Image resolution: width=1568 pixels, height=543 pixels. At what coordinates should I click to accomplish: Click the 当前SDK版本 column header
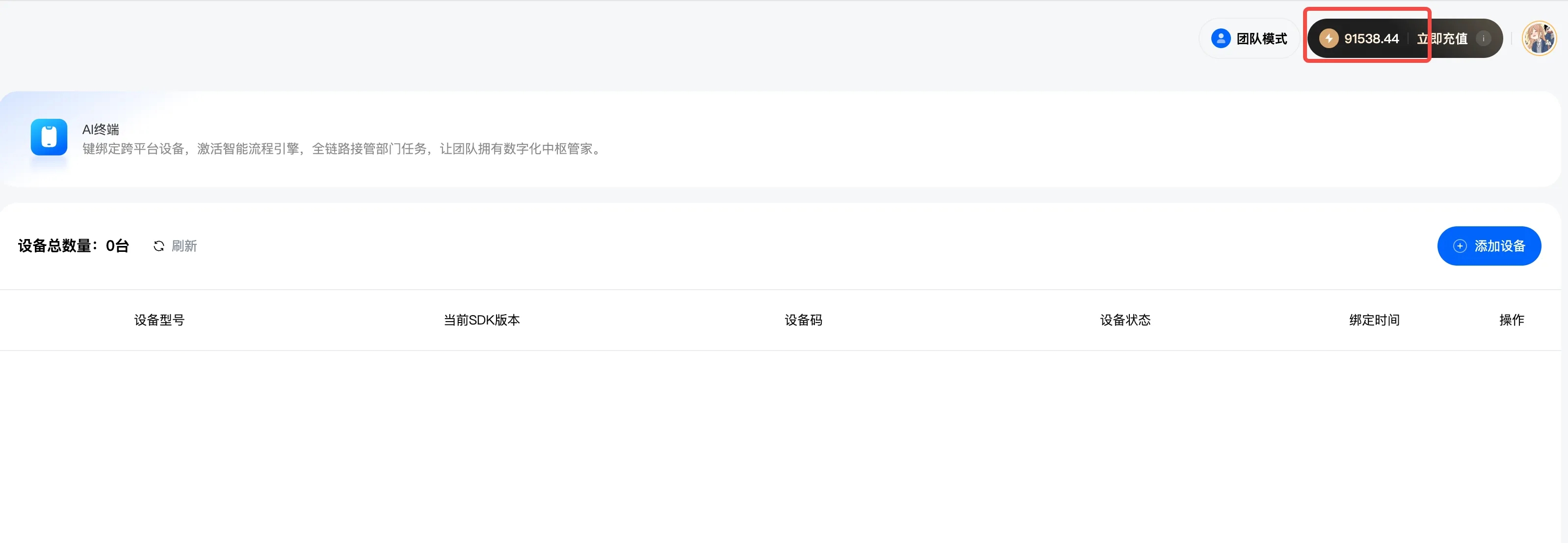coord(481,320)
